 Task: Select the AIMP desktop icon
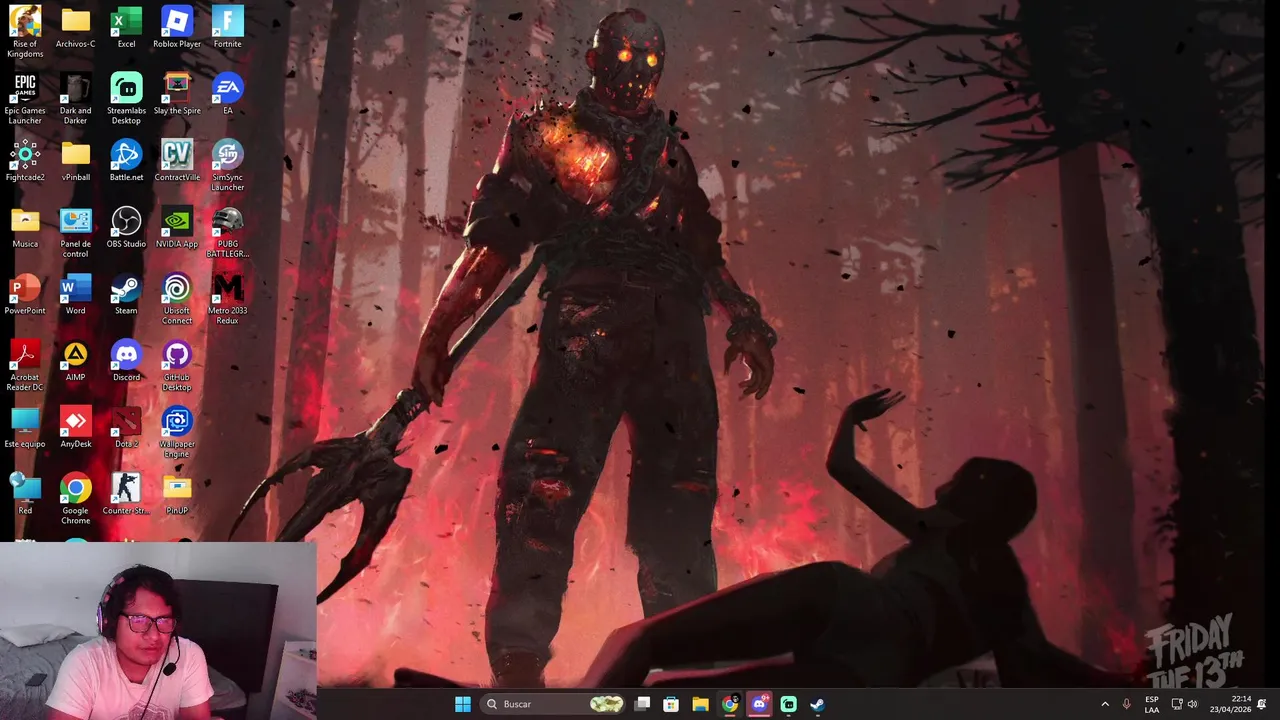click(x=75, y=360)
